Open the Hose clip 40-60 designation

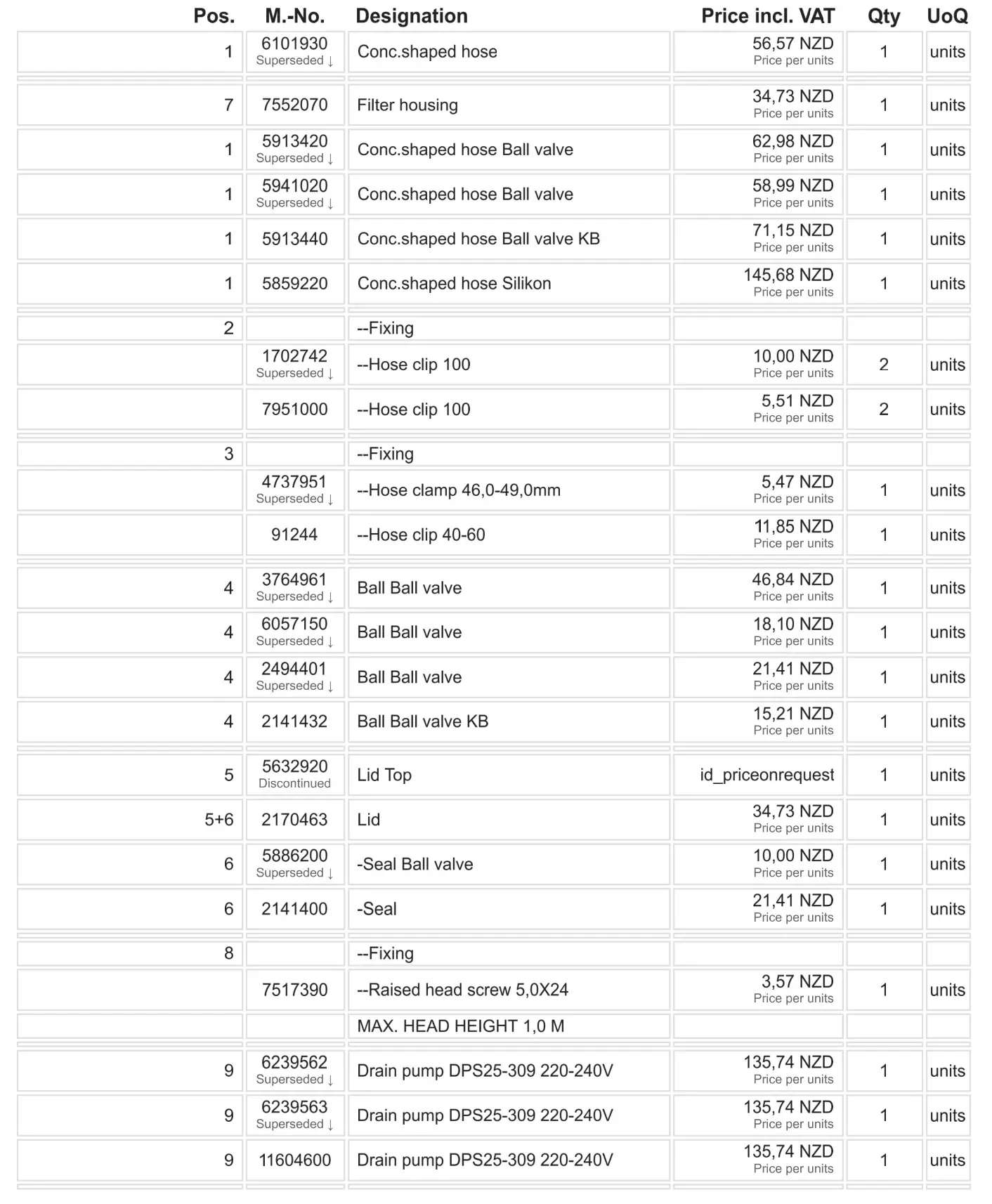pos(421,535)
